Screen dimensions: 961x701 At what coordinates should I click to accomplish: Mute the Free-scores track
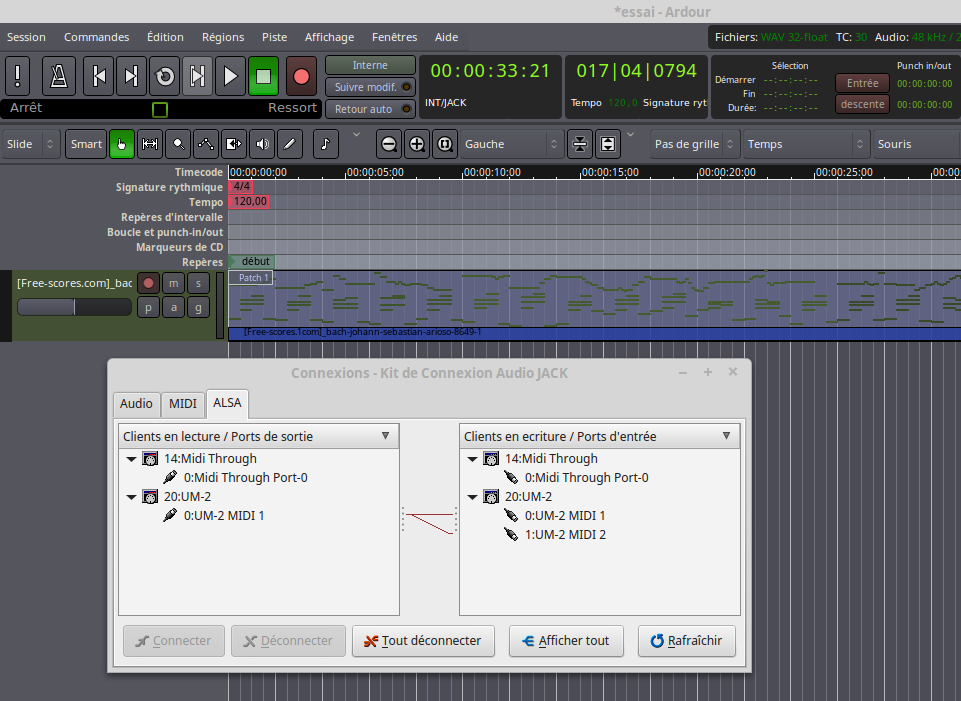point(174,283)
